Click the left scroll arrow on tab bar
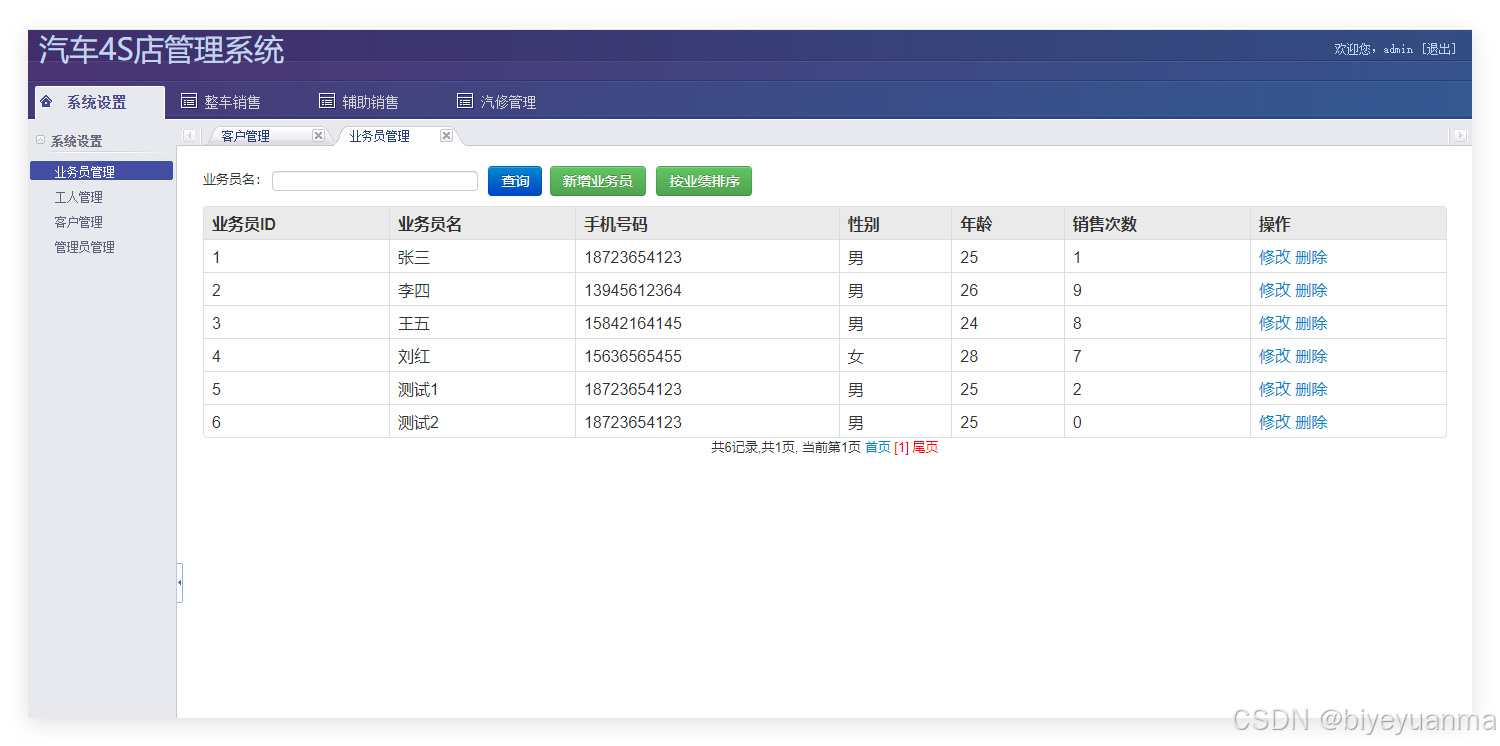Screen dimensions: 1500x746 tap(189, 135)
